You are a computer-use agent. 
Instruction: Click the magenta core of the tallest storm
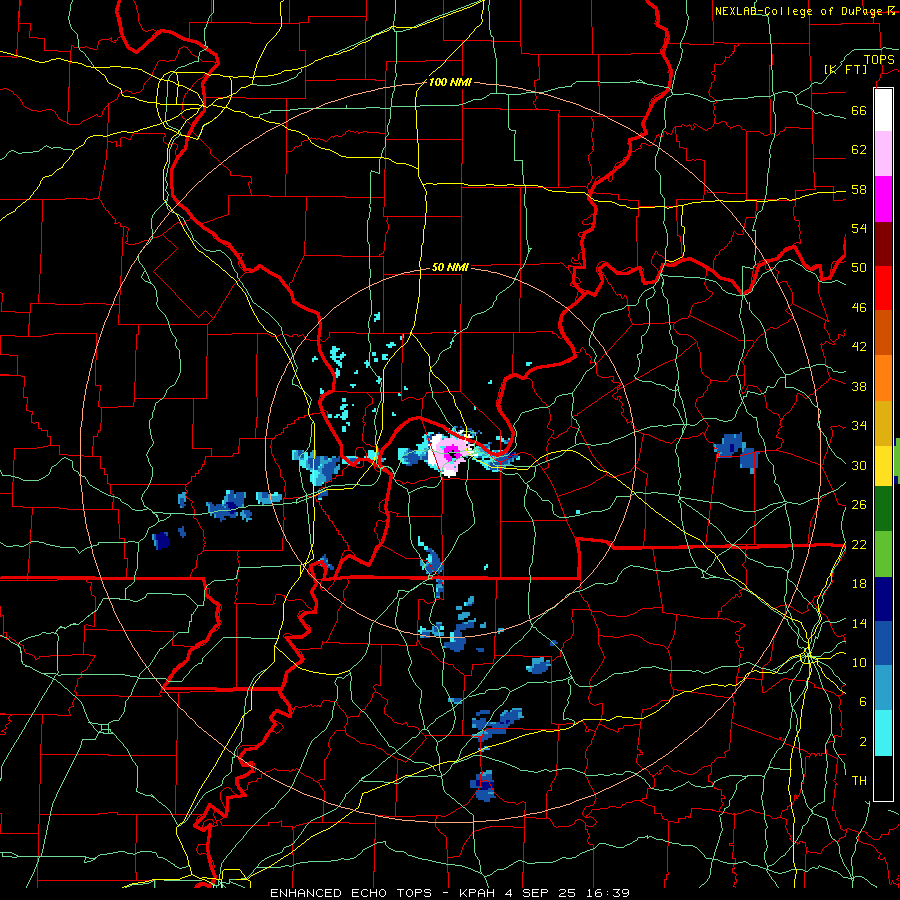pos(452,451)
